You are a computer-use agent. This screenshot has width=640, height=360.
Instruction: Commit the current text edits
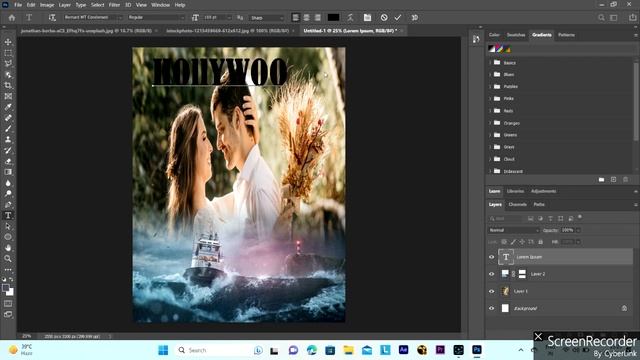tap(398, 18)
